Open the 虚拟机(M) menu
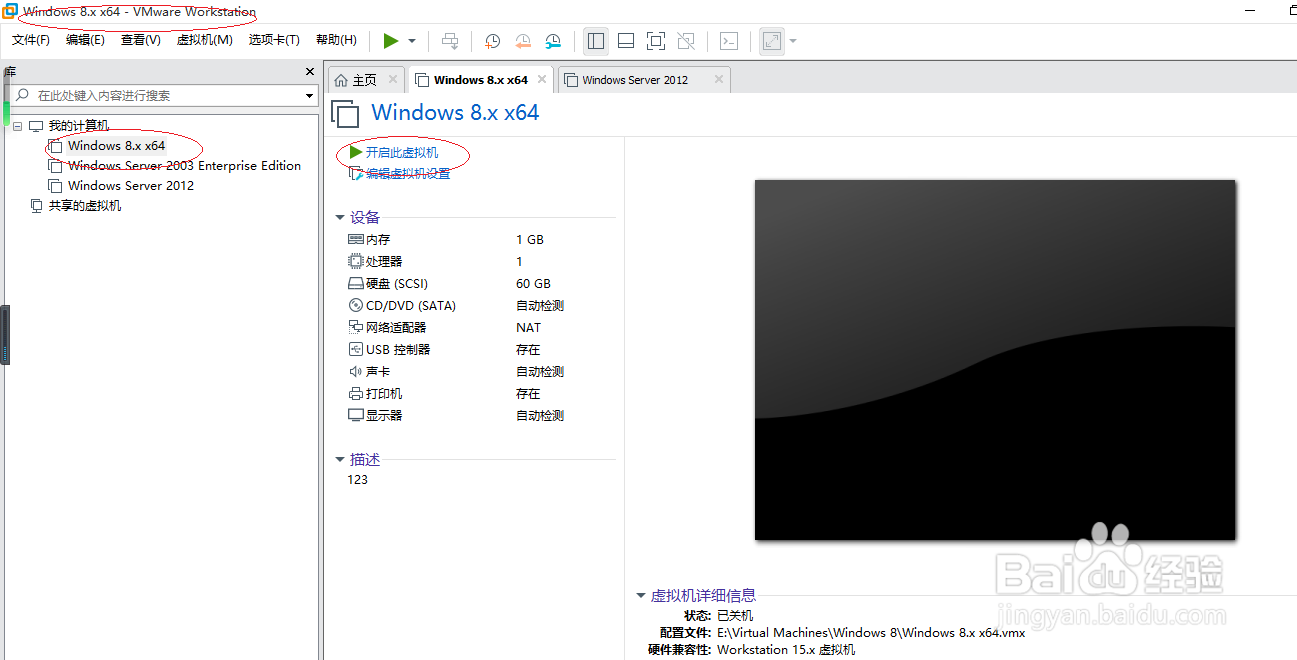Viewport: 1297px width, 660px height. click(x=205, y=40)
